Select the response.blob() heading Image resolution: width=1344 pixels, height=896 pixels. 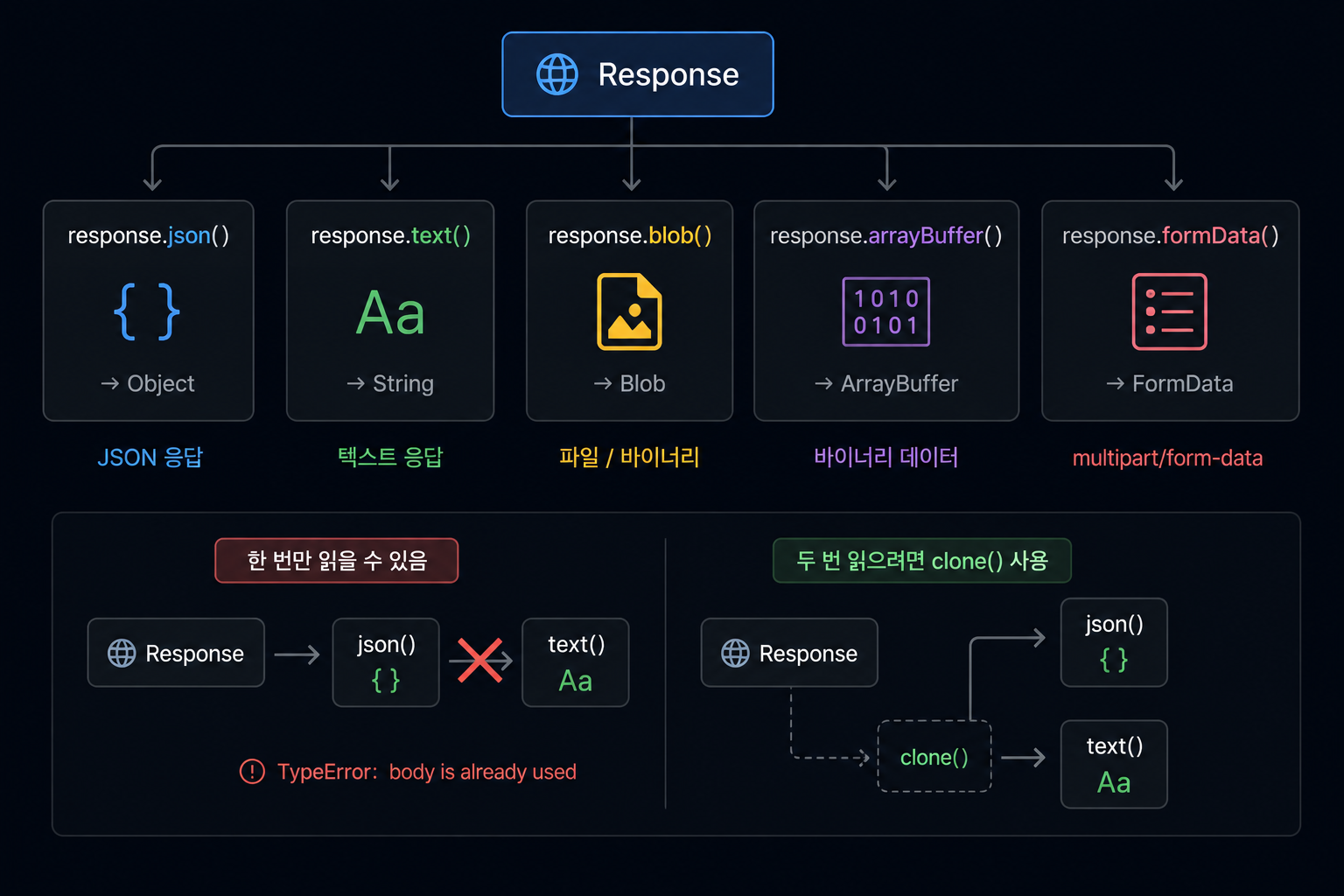tap(630, 235)
